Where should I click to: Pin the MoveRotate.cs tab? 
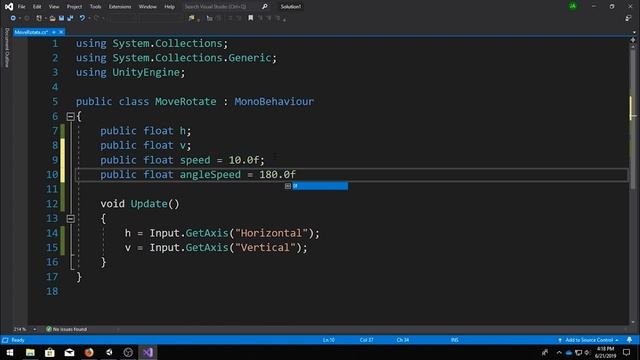54,32
